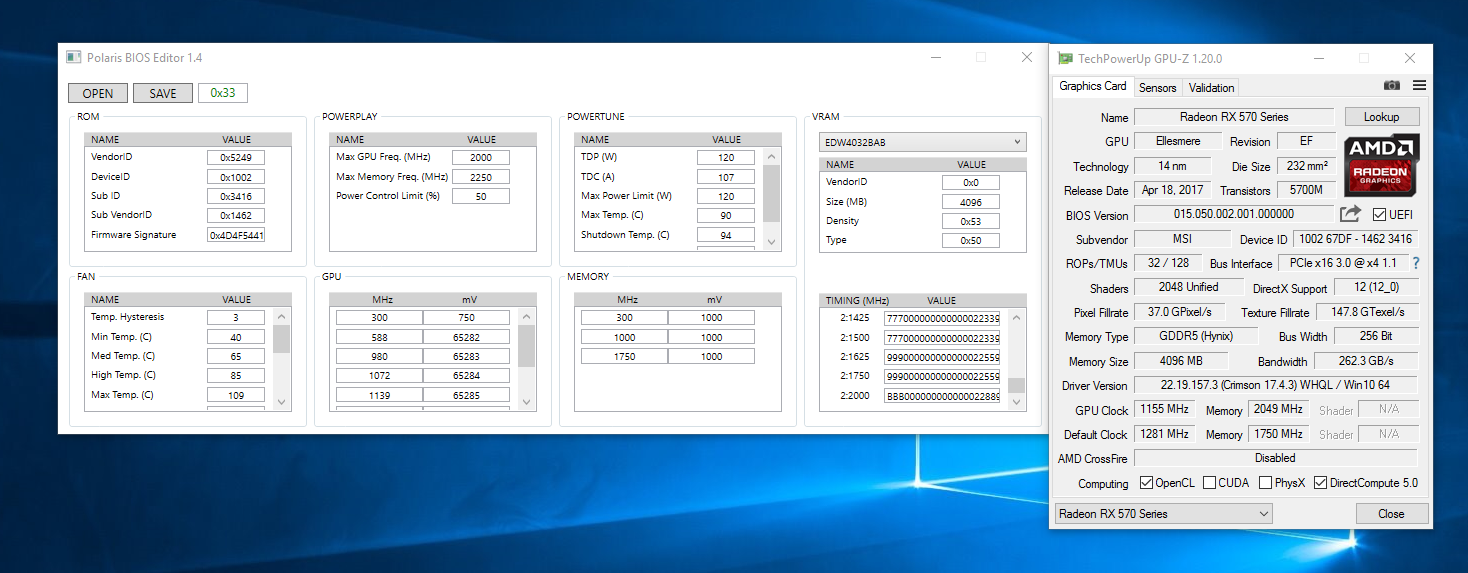Click the GPU-Z Name field Radeon RX 570 Series
Image resolution: width=1468 pixels, height=573 pixels.
[x=1234, y=117]
